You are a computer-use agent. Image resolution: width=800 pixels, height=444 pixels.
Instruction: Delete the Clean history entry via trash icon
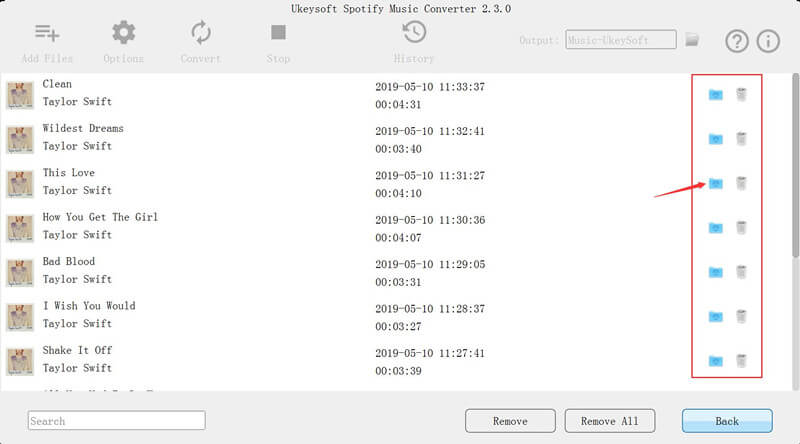741,94
